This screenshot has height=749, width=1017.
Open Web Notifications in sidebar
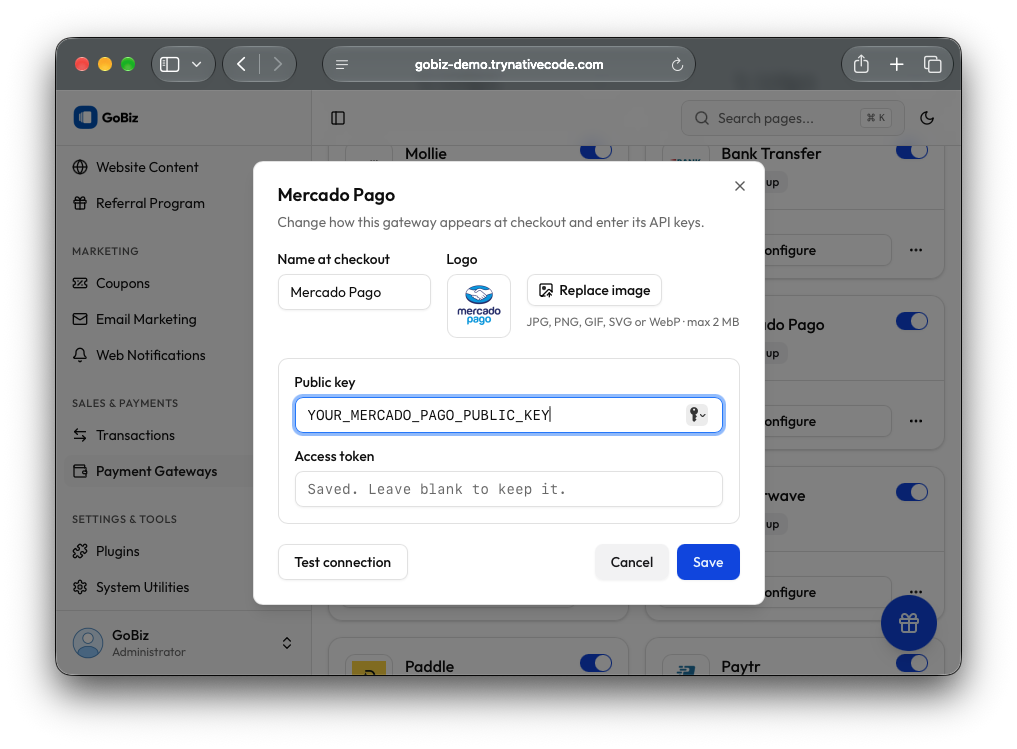pos(150,355)
